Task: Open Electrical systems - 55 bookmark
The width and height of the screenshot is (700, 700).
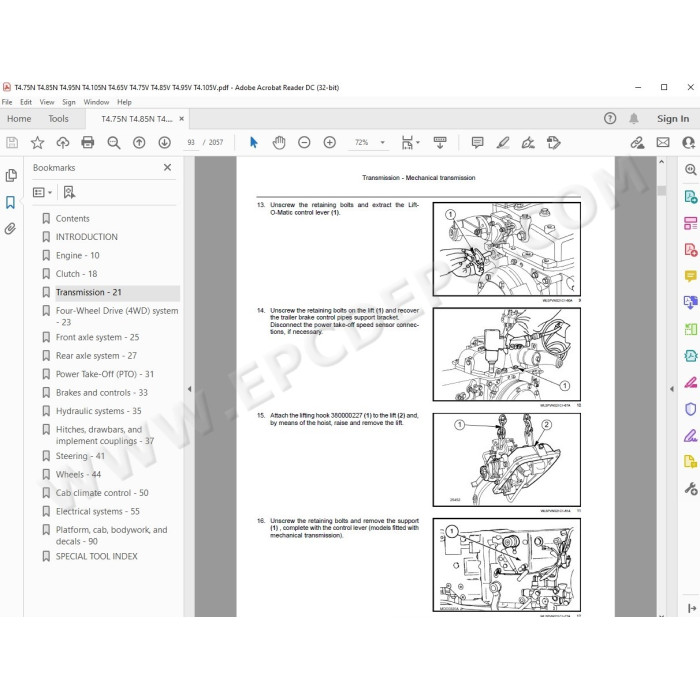Action: (x=98, y=512)
